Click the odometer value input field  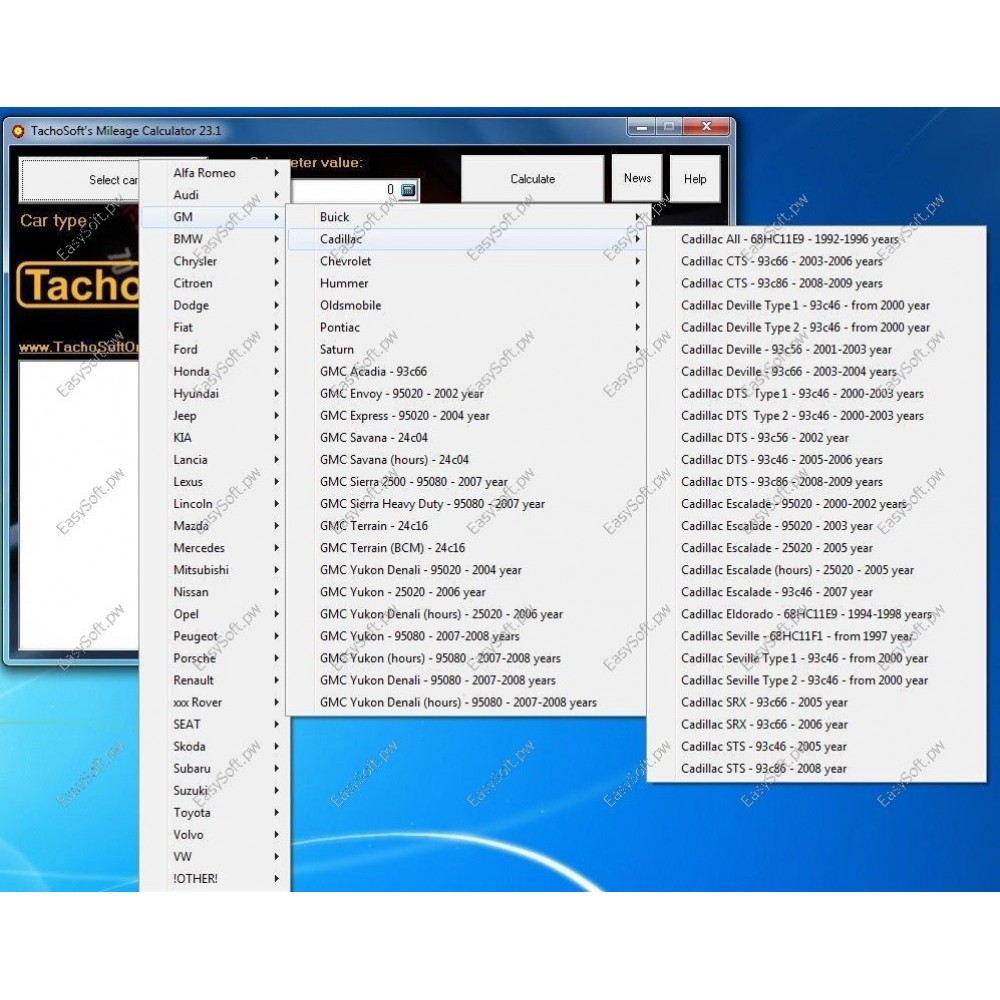pyautogui.click(x=345, y=190)
